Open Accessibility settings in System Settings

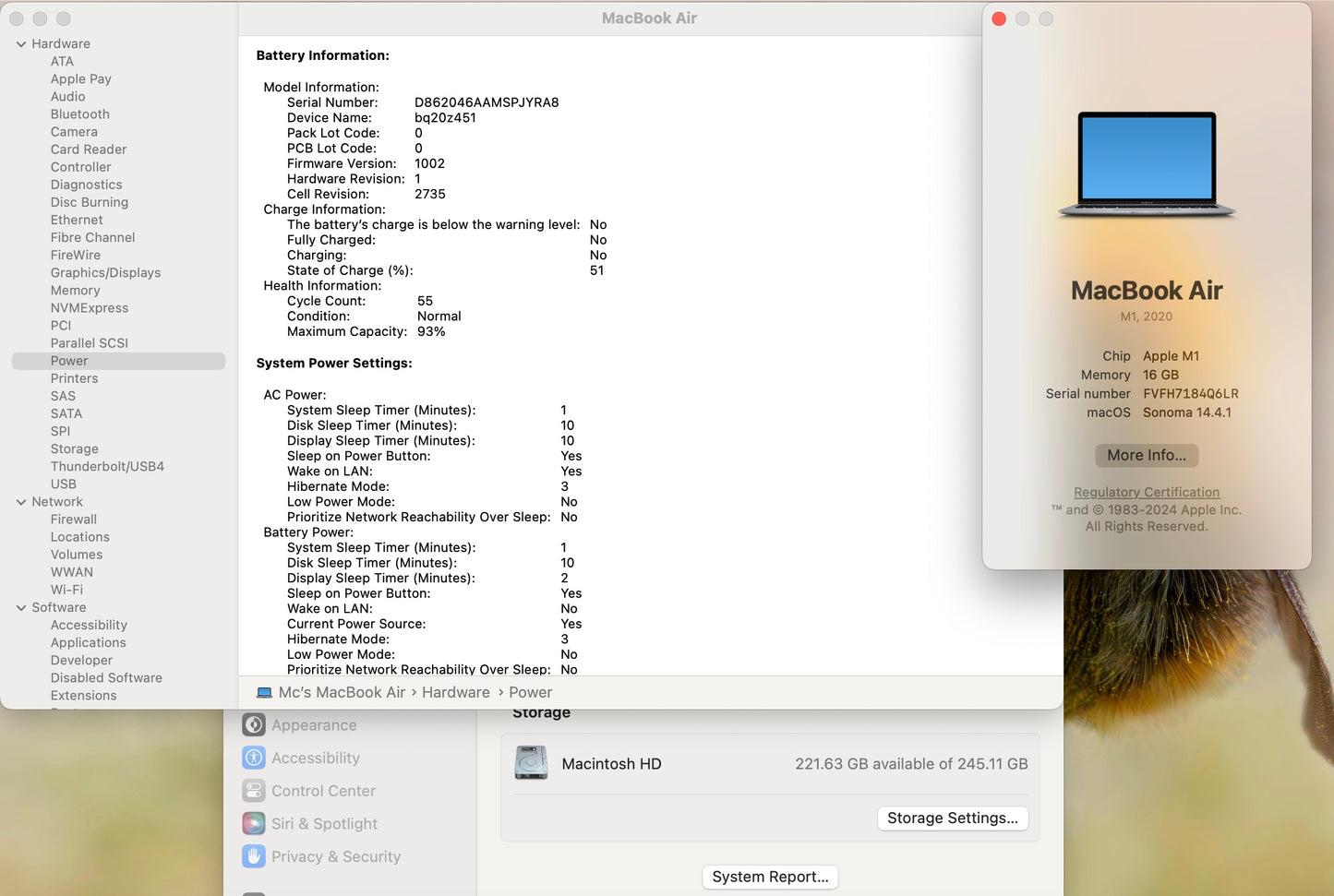[x=315, y=758]
